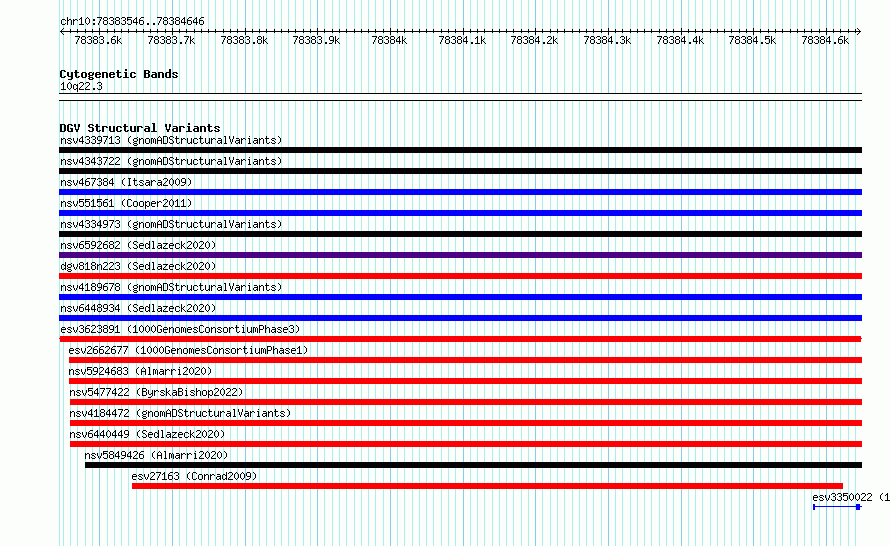
Task: Select the black bar under nsv4339713
Action: point(460,150)
